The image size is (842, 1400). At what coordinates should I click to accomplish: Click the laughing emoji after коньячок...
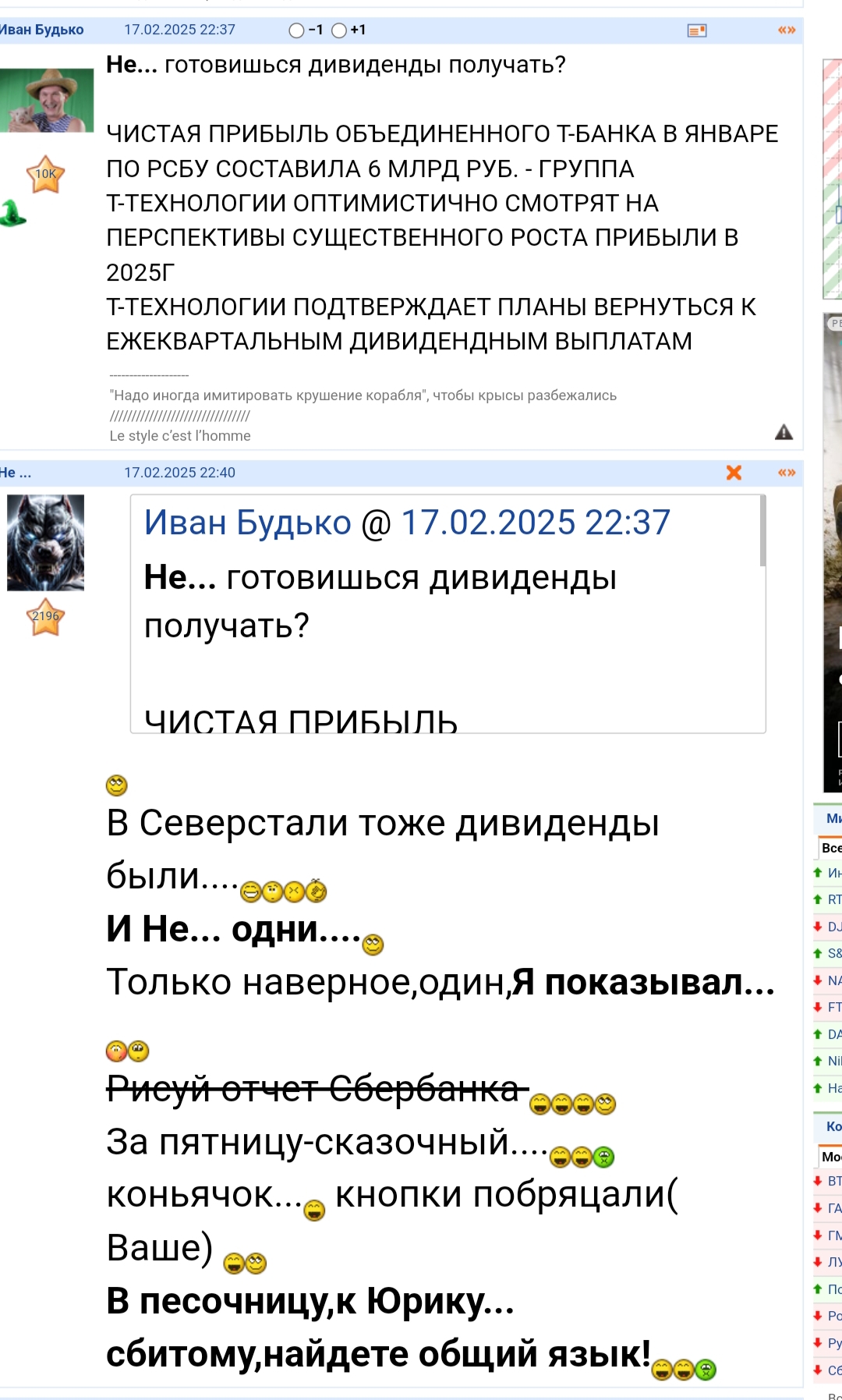point(314,1210)
